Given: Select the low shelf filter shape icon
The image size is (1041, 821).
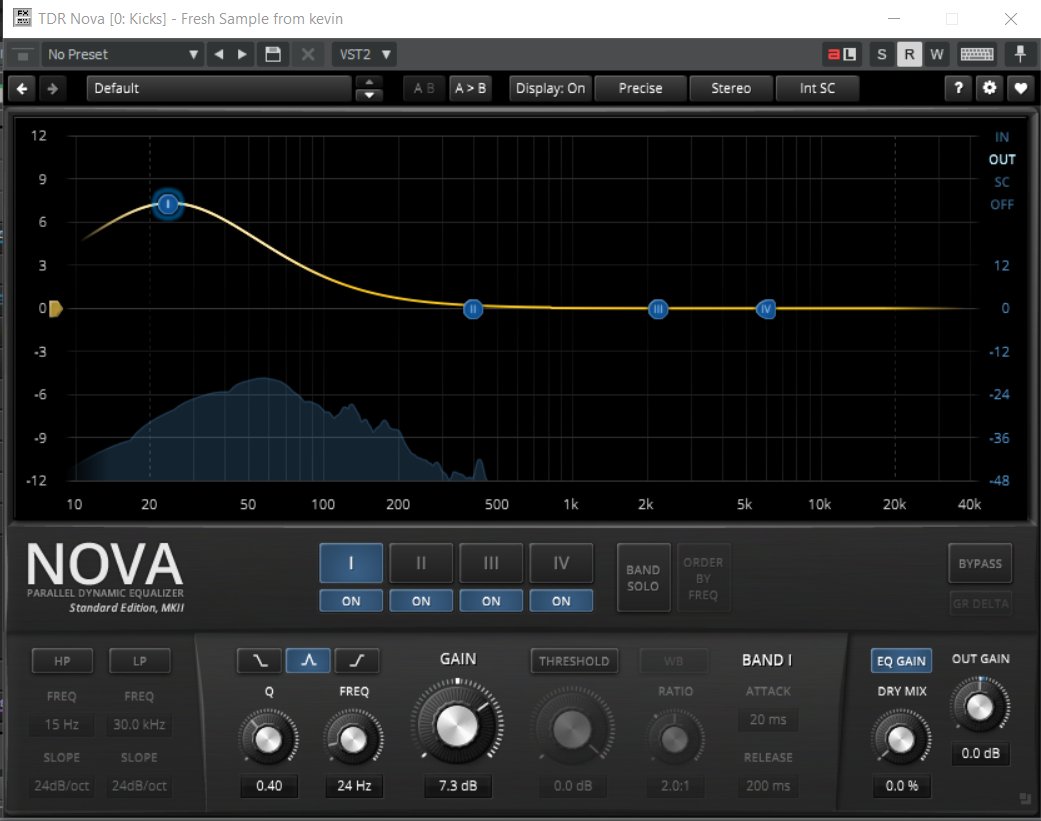Looking at the screenshot, I should (259, 660).
